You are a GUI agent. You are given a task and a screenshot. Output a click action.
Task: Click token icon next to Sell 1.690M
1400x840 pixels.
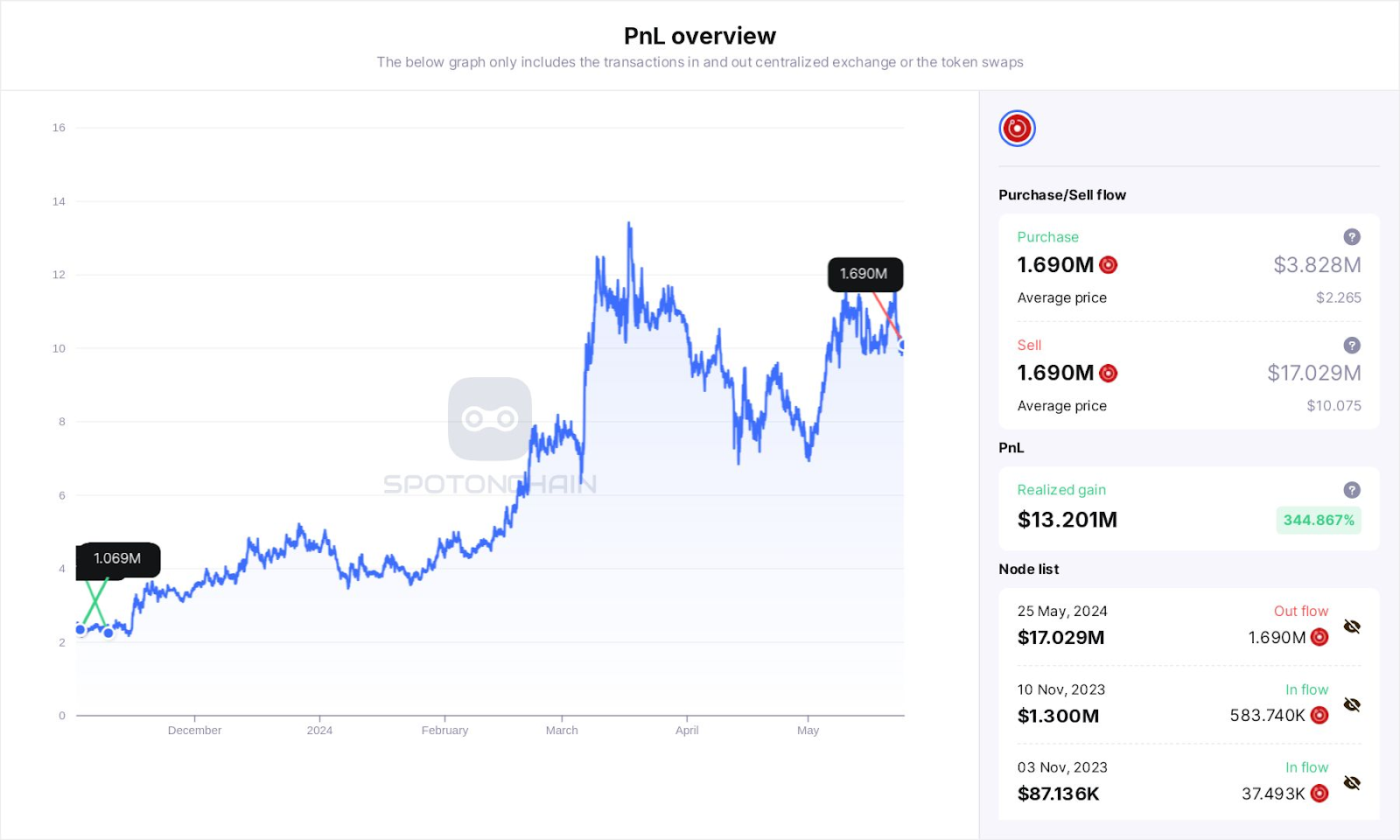(1108, 374)
